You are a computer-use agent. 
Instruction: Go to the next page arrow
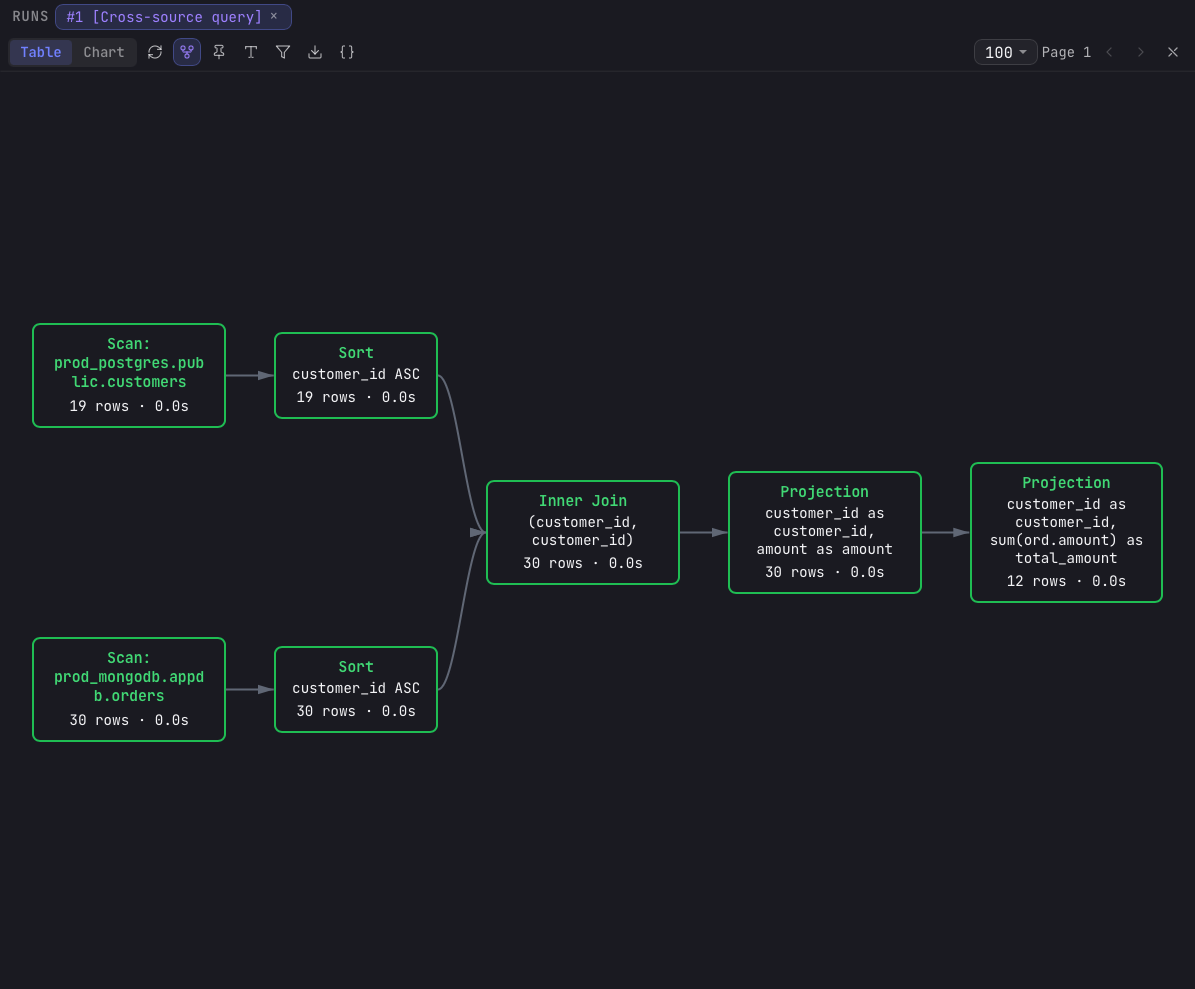pyautogui.click(x=1140, y=52)
